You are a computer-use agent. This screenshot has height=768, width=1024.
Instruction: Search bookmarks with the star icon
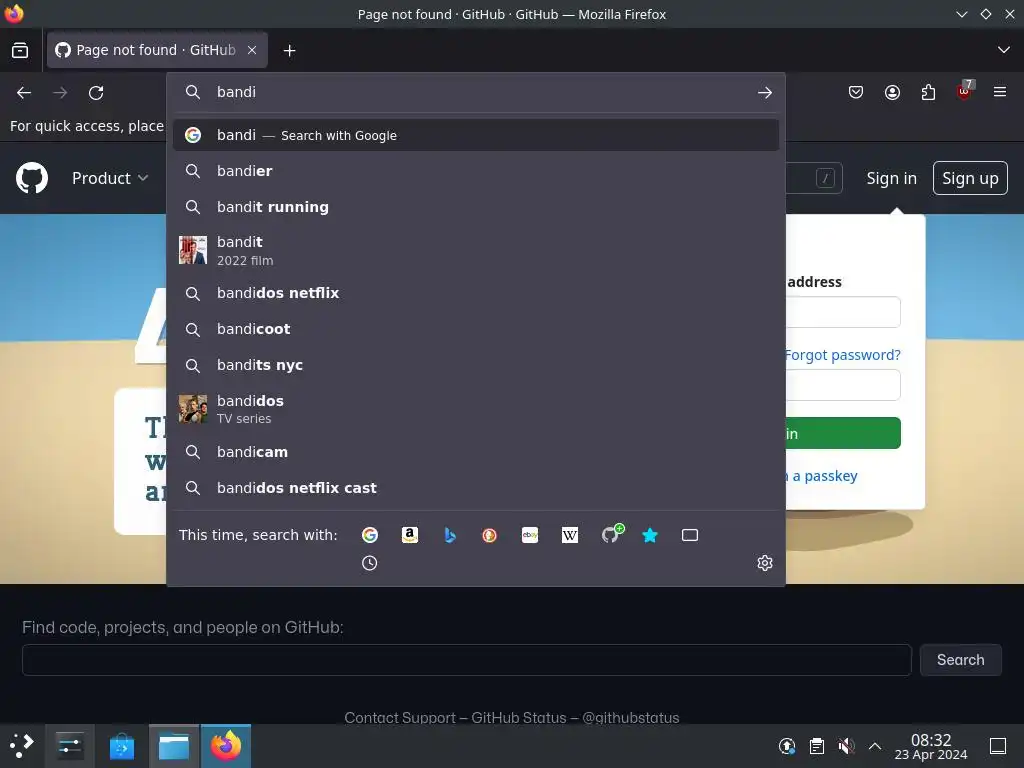pyautogui.click(x=650, y=535)
